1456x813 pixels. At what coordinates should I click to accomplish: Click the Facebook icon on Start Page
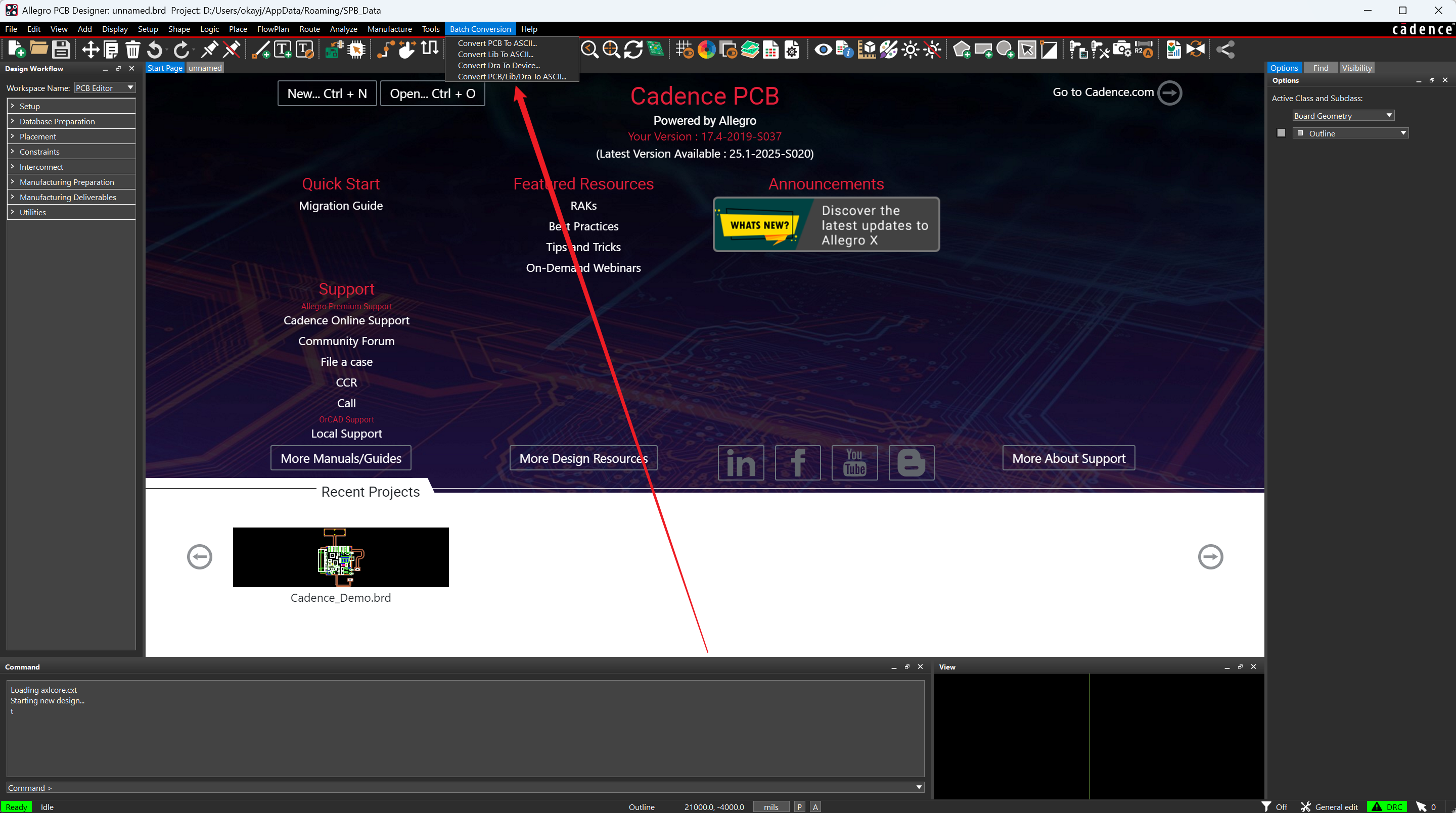798,463
